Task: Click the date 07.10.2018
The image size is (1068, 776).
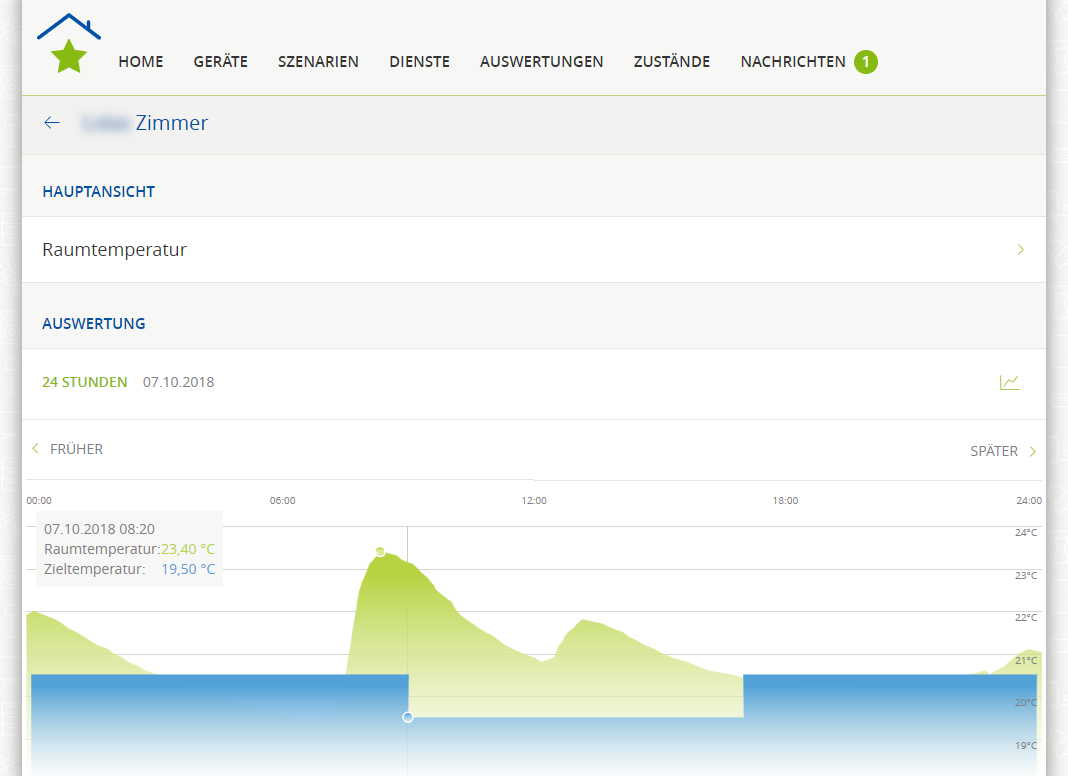Action: 178,382
